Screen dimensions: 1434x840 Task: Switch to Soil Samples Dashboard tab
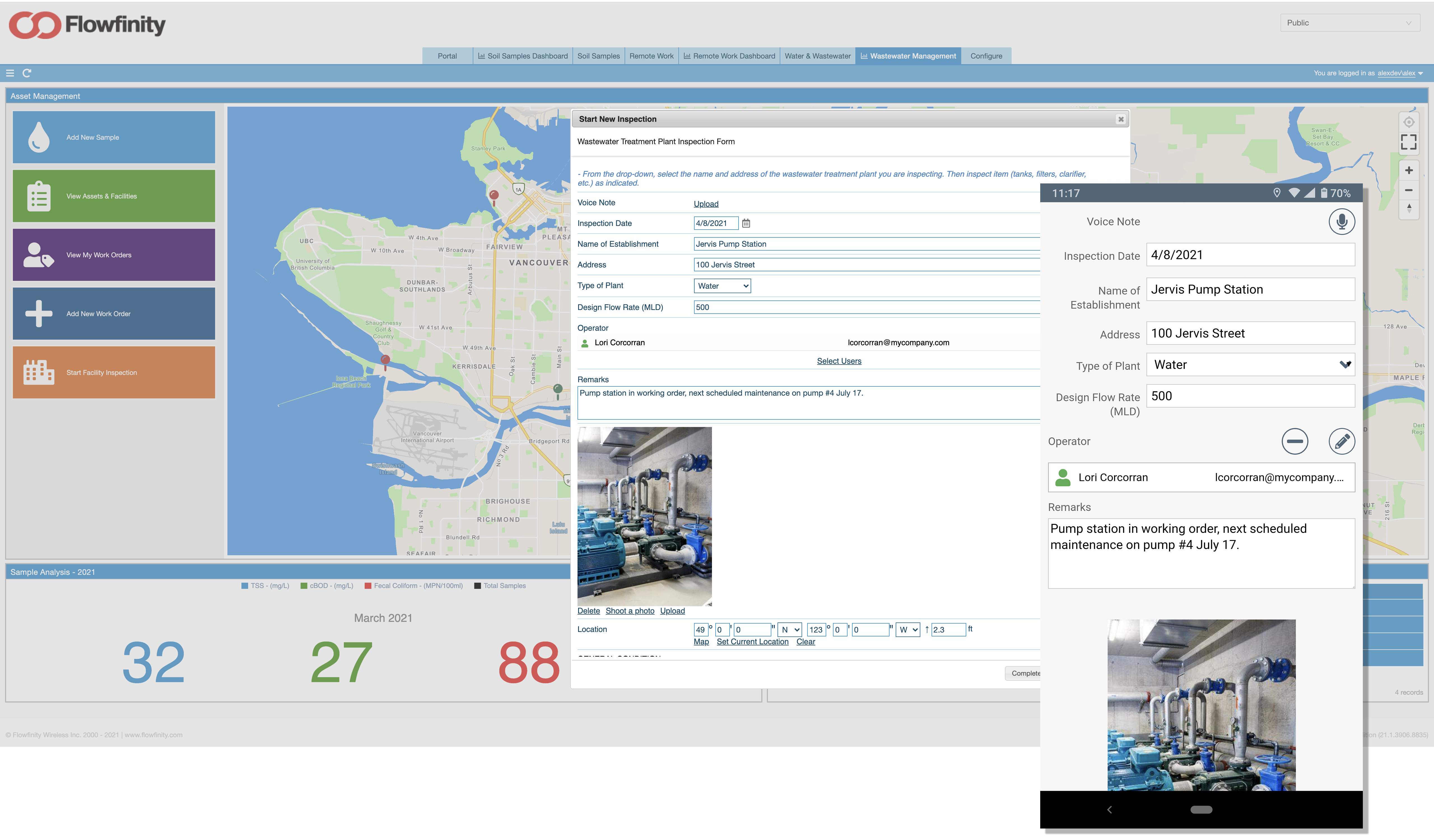click(522, 56)
